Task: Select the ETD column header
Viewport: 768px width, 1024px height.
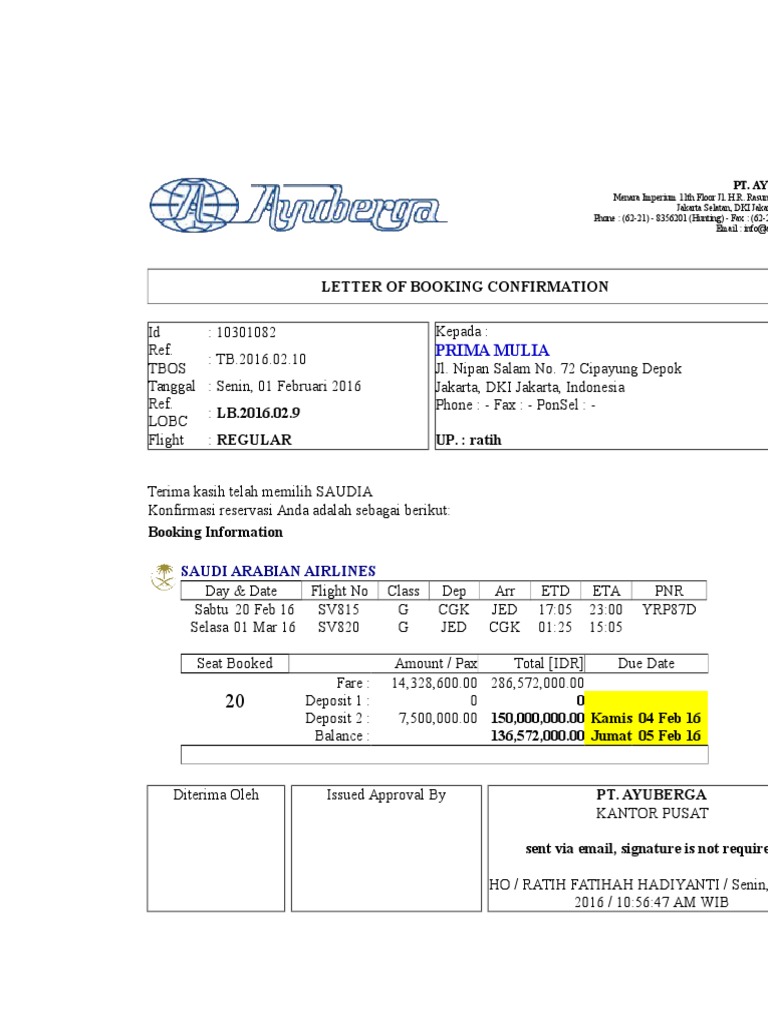Action: pos(555,590)
